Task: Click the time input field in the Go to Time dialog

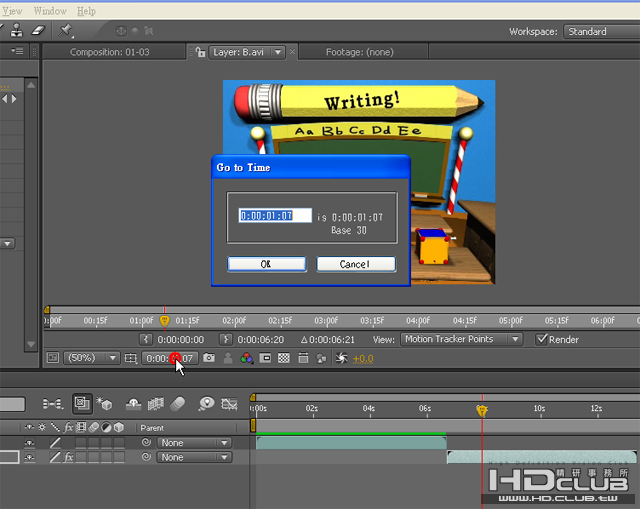Action: (x=274, y=215)
